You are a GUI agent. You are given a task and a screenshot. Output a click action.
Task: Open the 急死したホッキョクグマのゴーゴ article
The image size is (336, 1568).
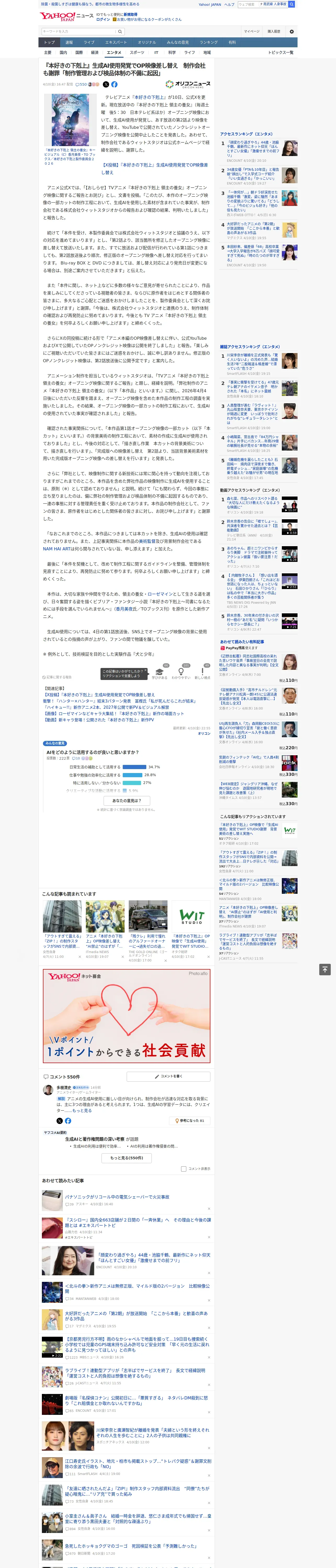click(131, 1547)
